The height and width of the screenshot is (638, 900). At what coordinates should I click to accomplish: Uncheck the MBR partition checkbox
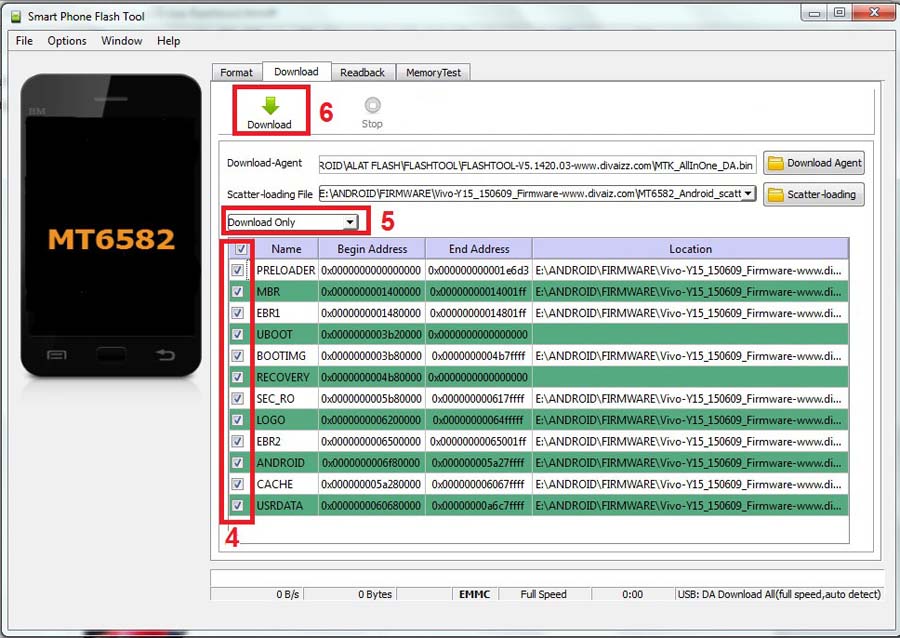237,291
